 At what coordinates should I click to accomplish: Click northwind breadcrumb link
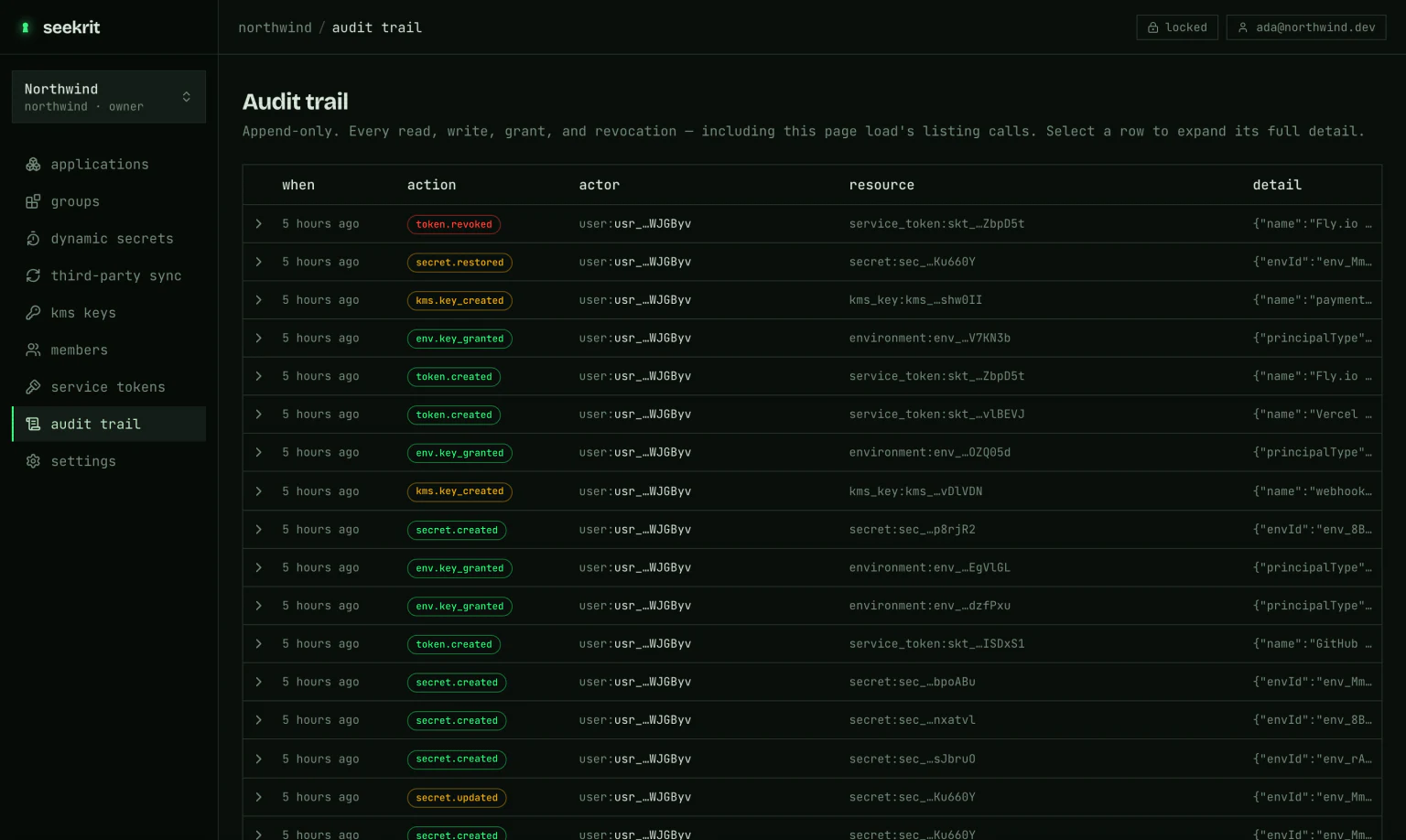coord(275,27)
